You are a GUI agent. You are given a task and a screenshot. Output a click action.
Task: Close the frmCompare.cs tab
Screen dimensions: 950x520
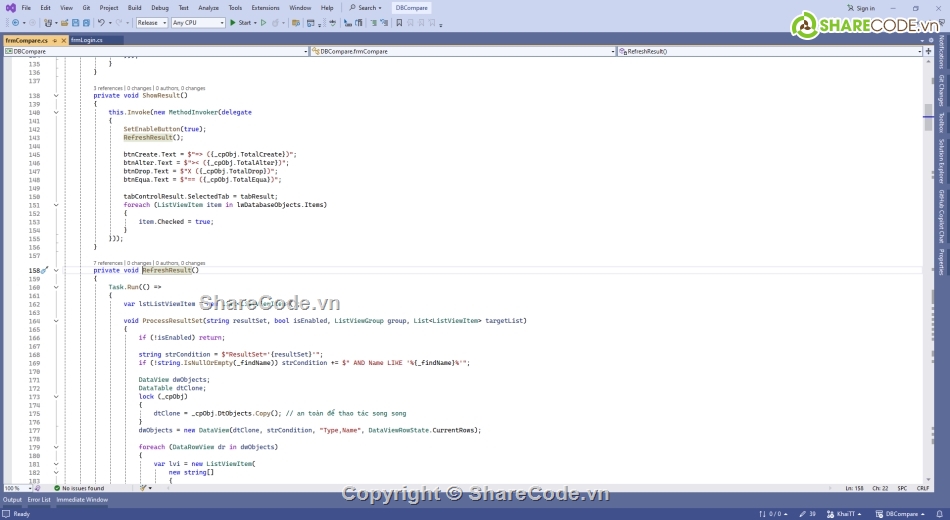pyautogui.click(x=64, y=40)
